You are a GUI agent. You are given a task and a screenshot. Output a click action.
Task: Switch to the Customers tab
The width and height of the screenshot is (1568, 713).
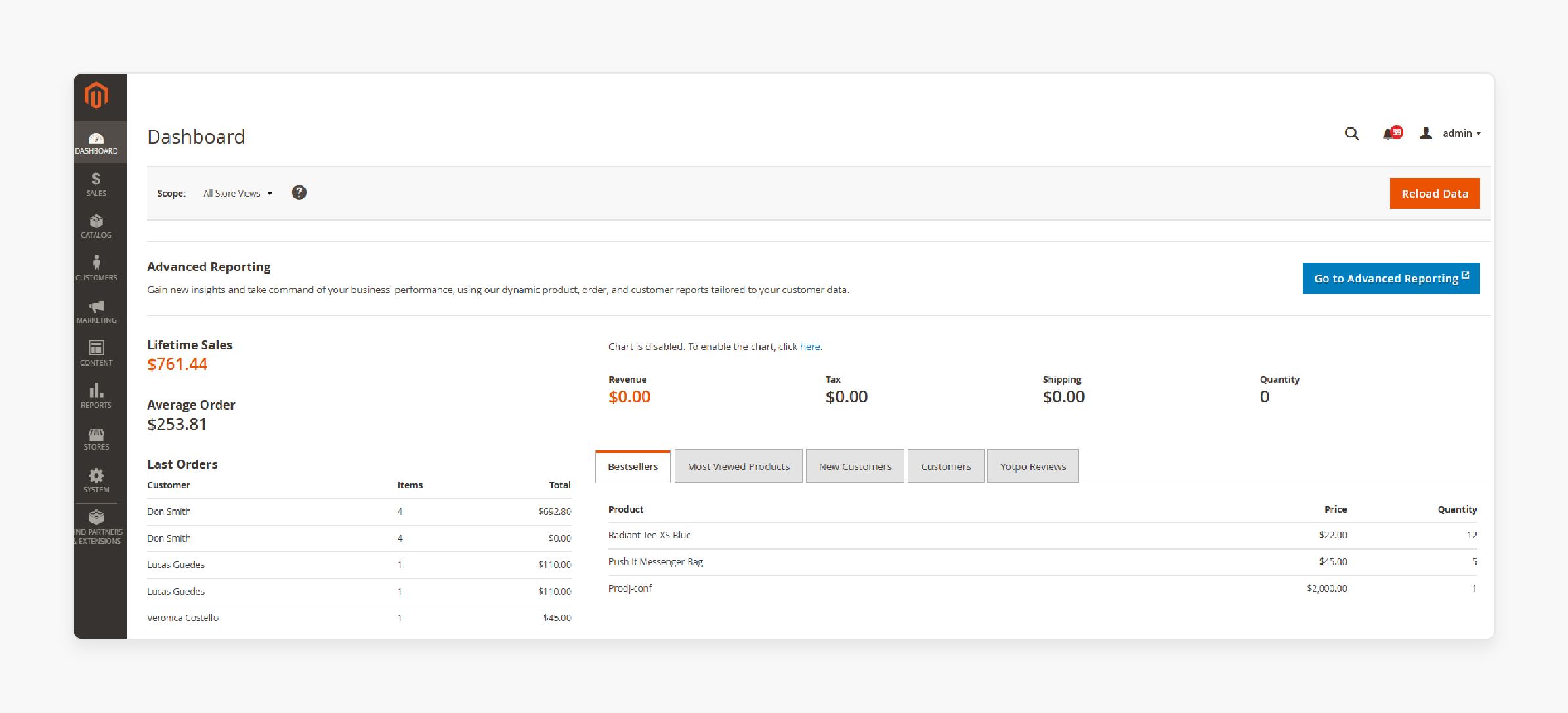(946, 466)
